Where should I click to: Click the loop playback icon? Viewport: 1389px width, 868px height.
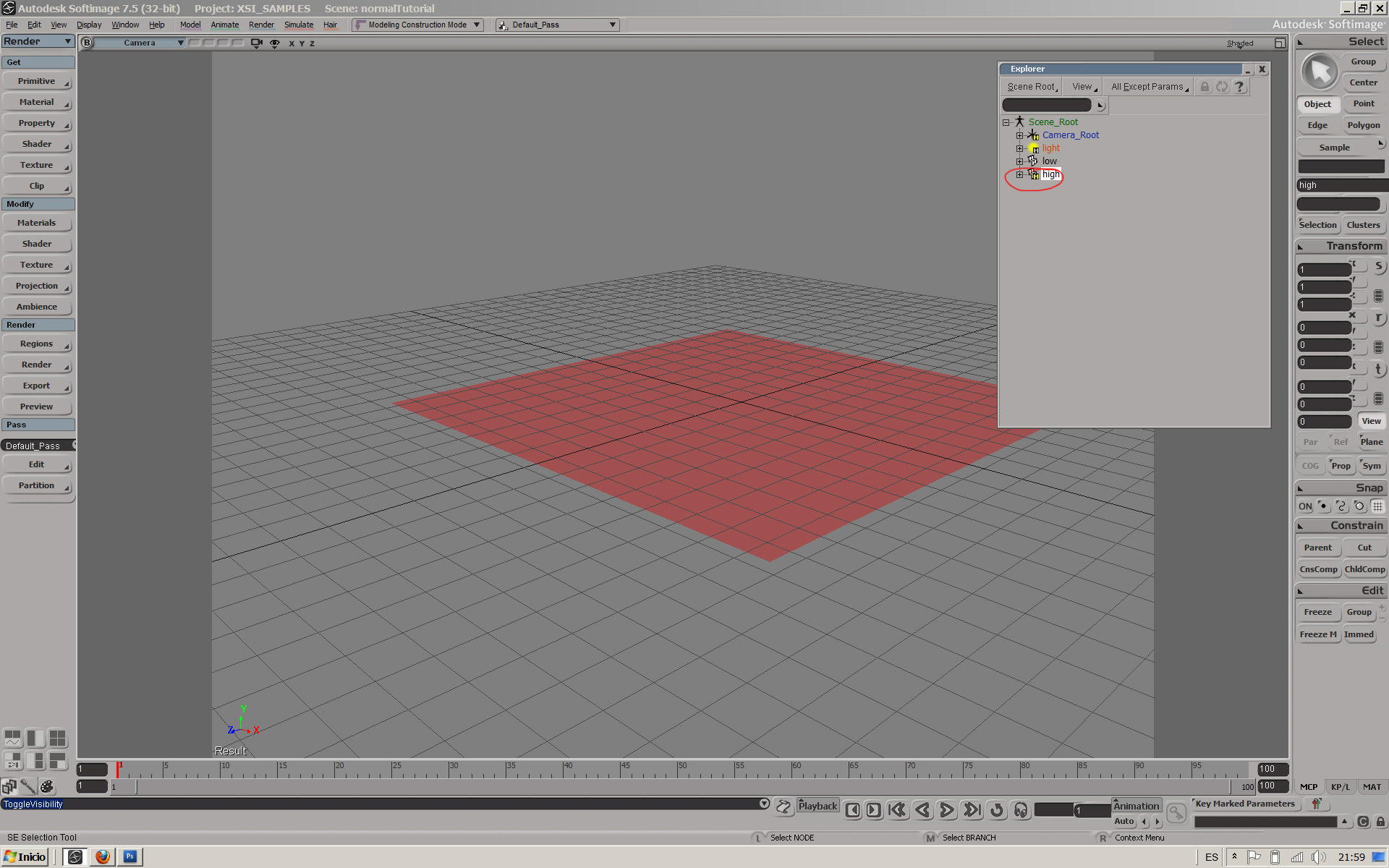pyautogui.click(x=997, y=810)
